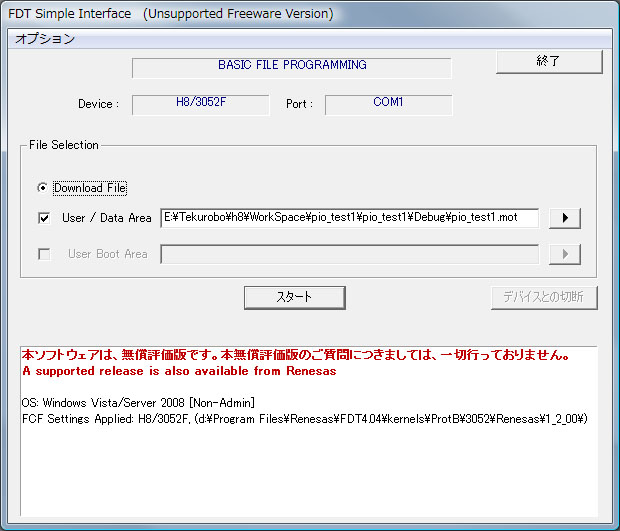
Task: Open browse arrow for User / Data Area
Action: pos(564,218)
